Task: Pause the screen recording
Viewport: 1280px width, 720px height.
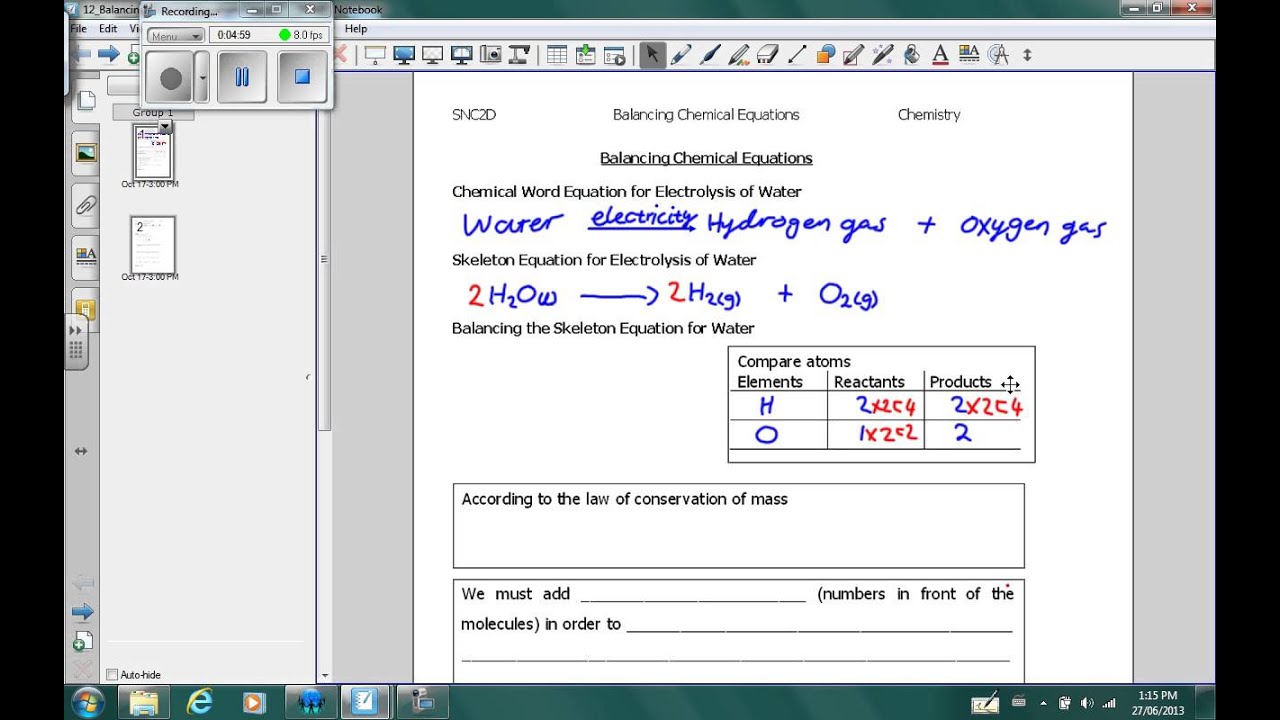Action: coord(242,77)
